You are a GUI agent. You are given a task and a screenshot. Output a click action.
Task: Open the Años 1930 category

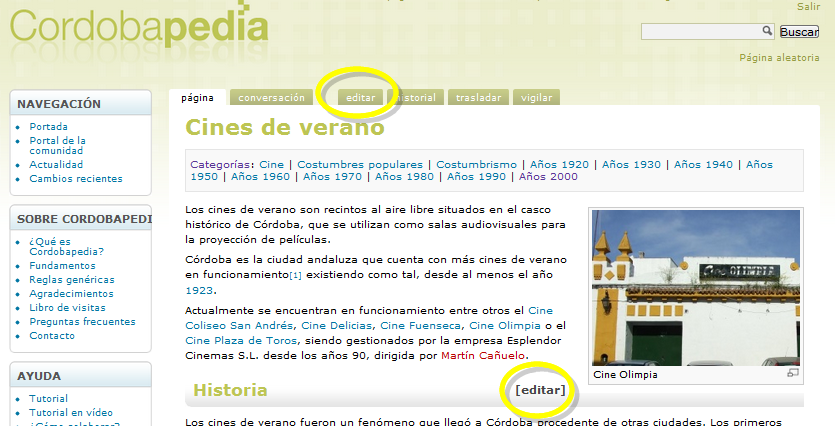click(x=631, y=165)
